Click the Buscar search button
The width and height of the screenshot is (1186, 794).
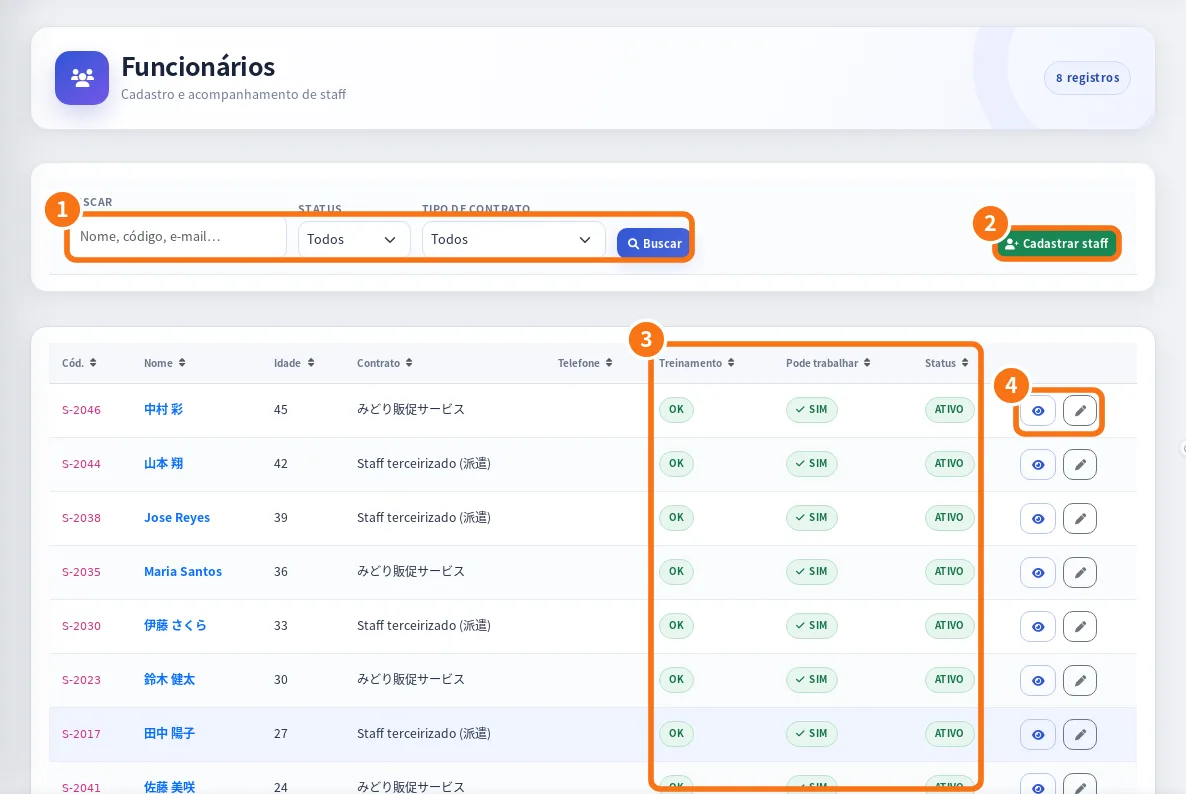tap(654, 243)
